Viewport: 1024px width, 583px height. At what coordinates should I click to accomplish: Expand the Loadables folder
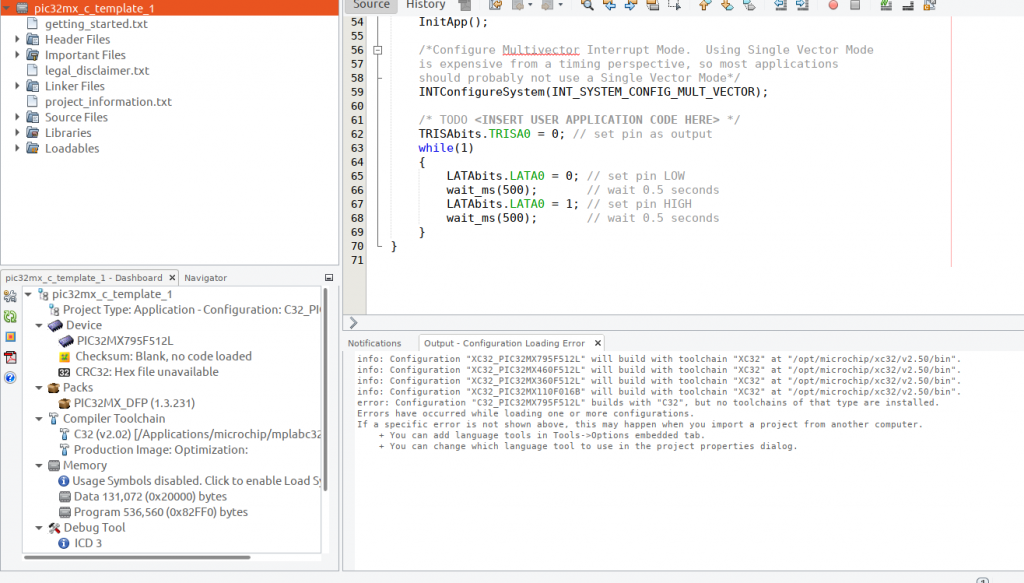tap(18, 149)
